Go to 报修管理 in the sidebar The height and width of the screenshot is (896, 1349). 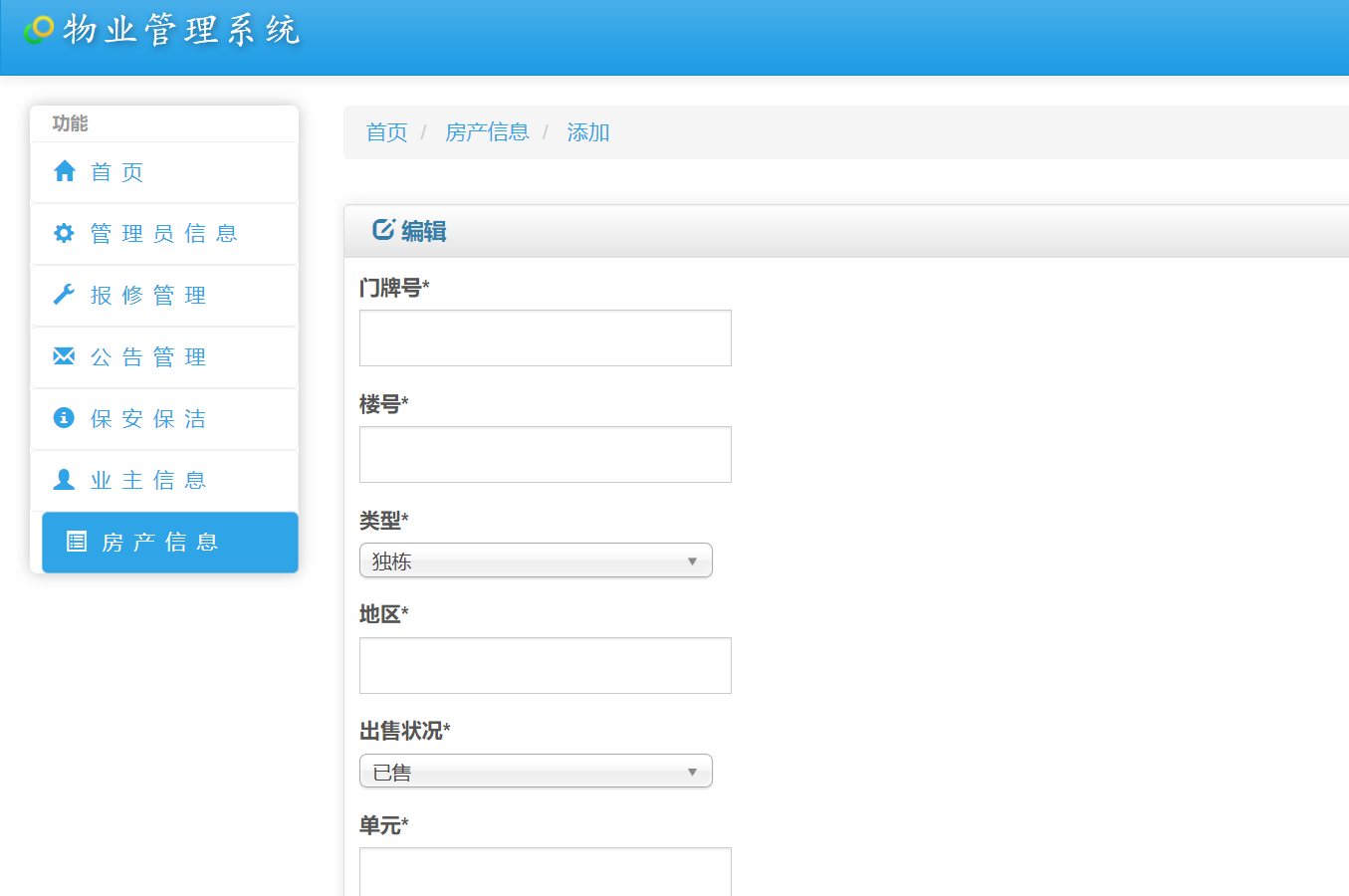pyautogui.click(x=164, y=296)
